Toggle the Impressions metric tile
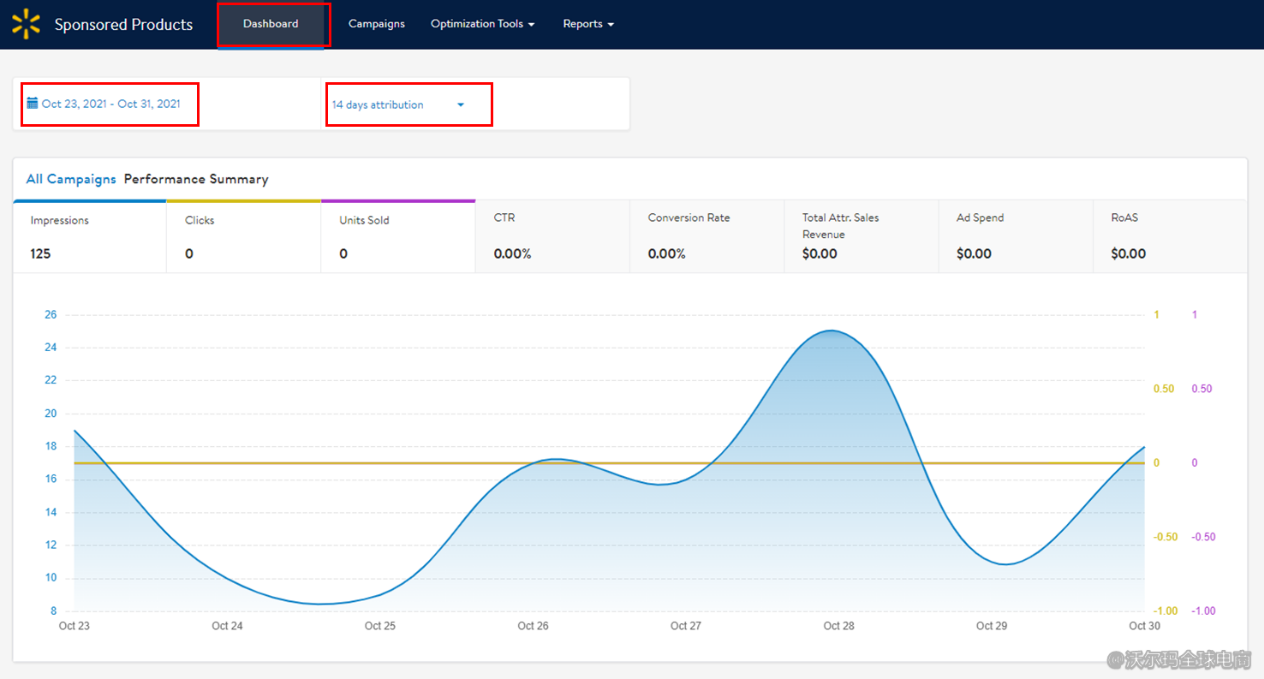This screenshot has height=679, width=1264. coord(89,237)
